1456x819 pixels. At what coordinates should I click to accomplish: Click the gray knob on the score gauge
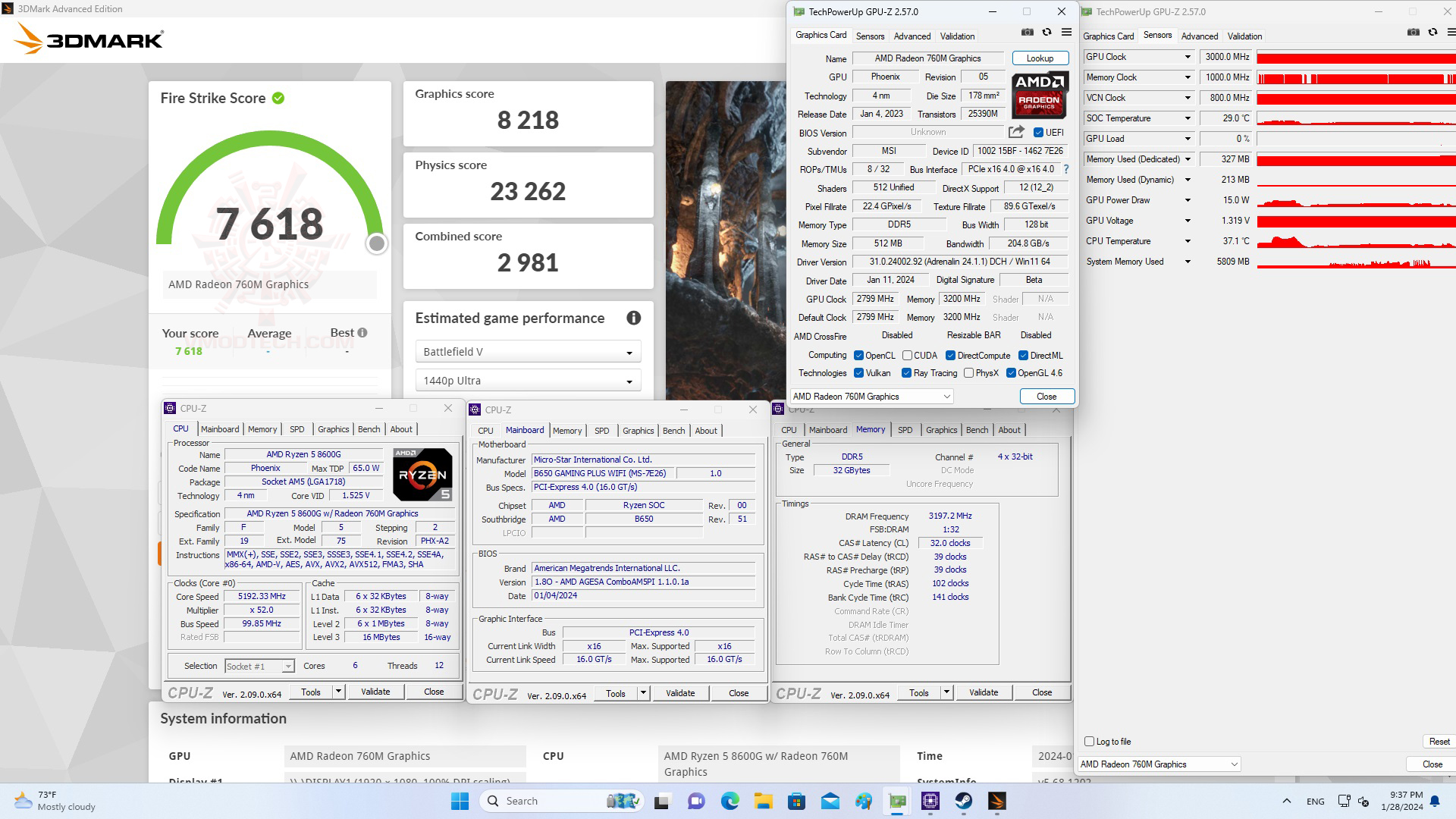(377, 243)
